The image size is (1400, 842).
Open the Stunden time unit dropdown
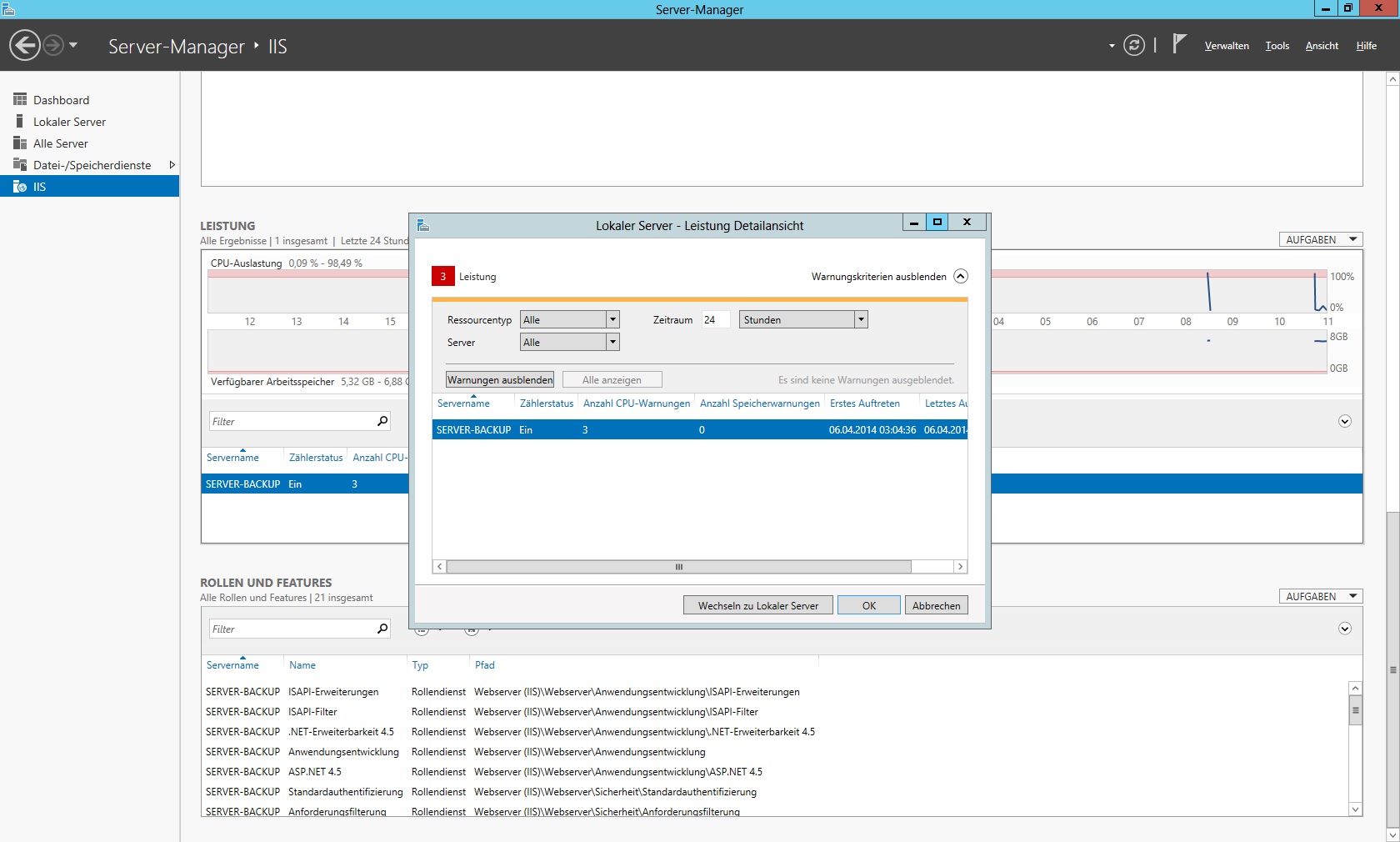click(803, 319)
